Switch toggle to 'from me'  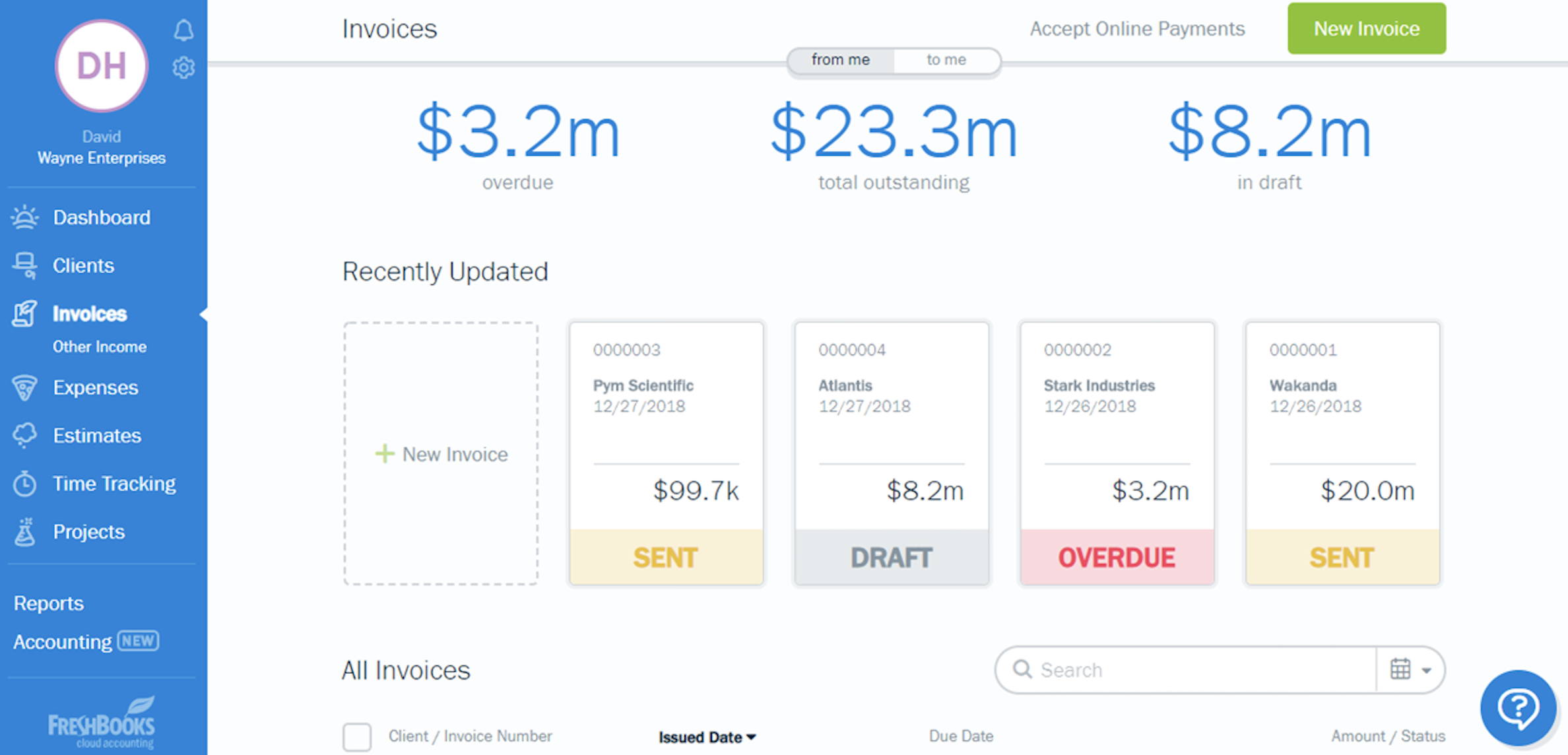[x=840, y=60]
